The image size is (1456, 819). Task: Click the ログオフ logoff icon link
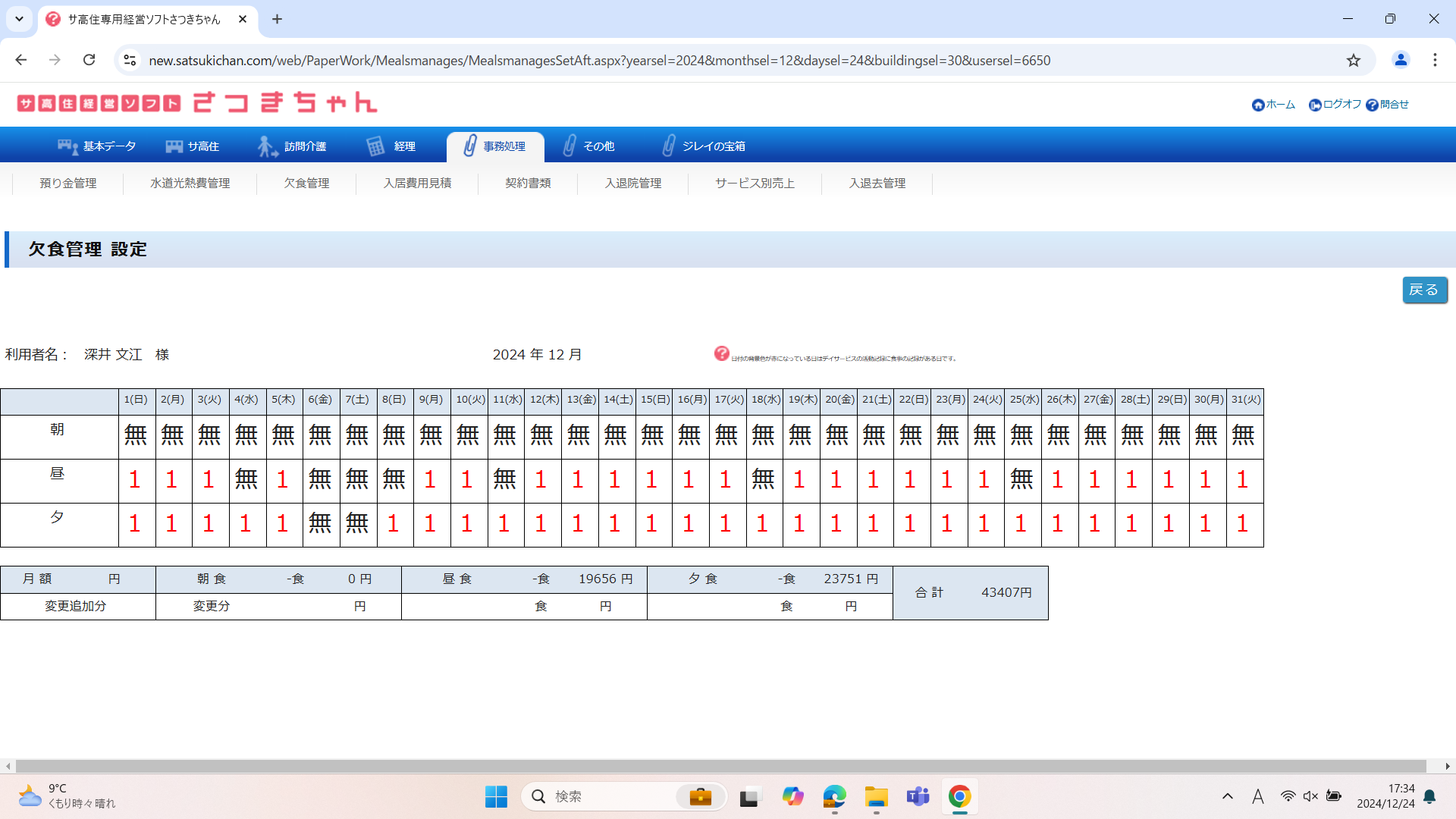[1315, 105]
